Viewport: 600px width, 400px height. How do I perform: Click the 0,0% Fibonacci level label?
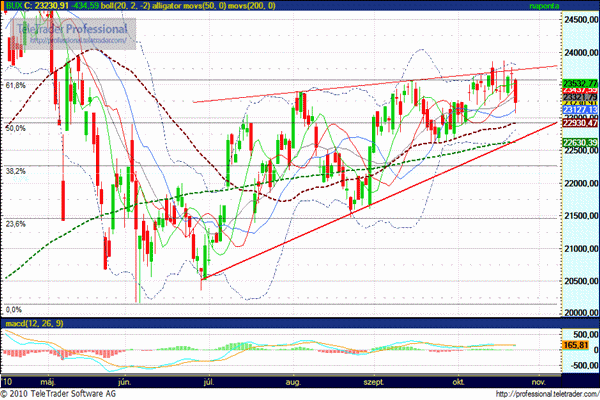pos(14,310)
